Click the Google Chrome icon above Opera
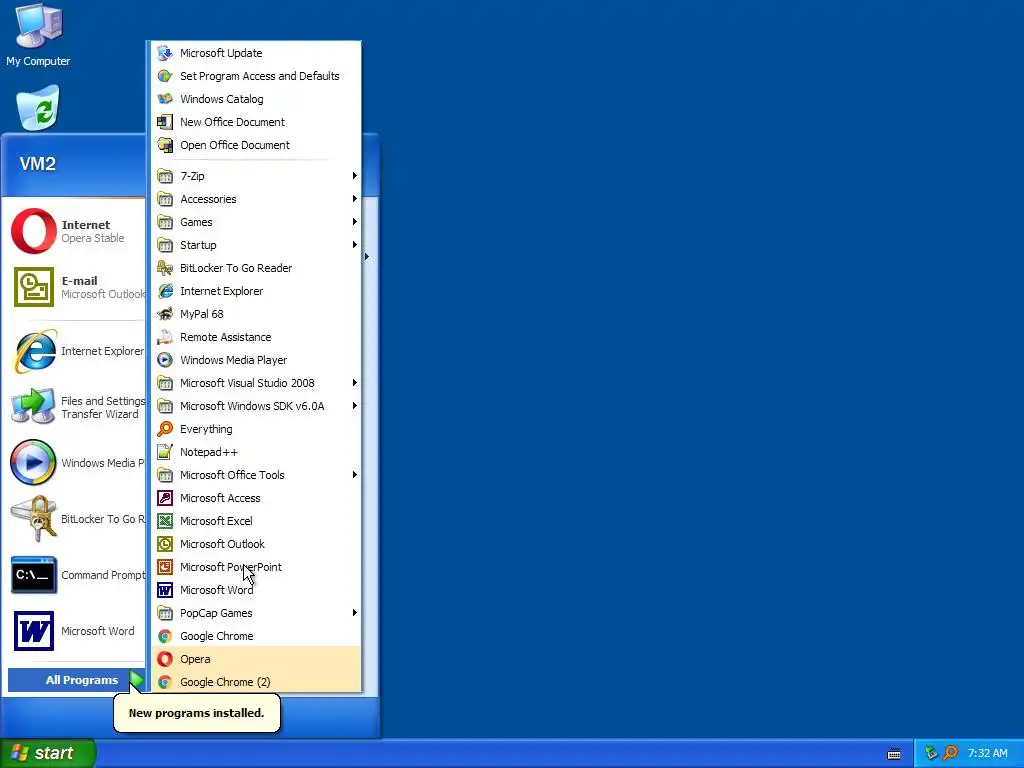 point(165,636)
